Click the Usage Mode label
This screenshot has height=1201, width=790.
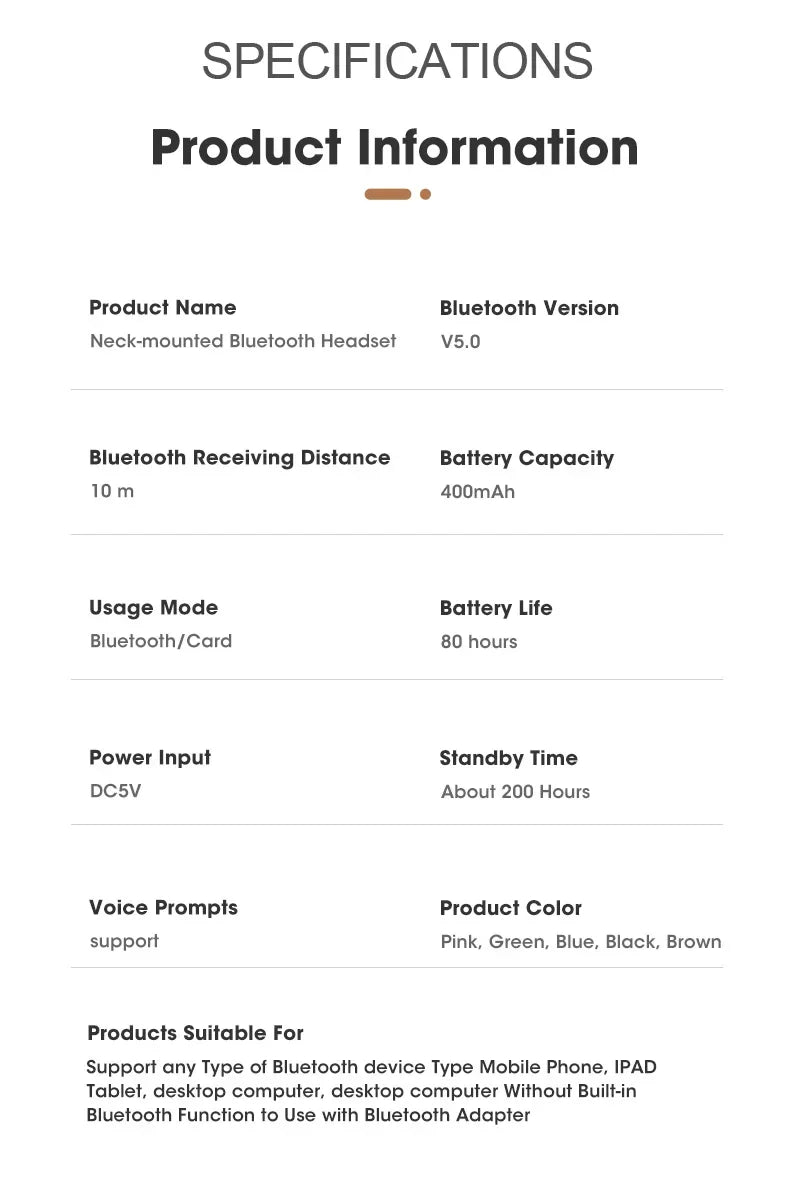(x=153, y=608)
